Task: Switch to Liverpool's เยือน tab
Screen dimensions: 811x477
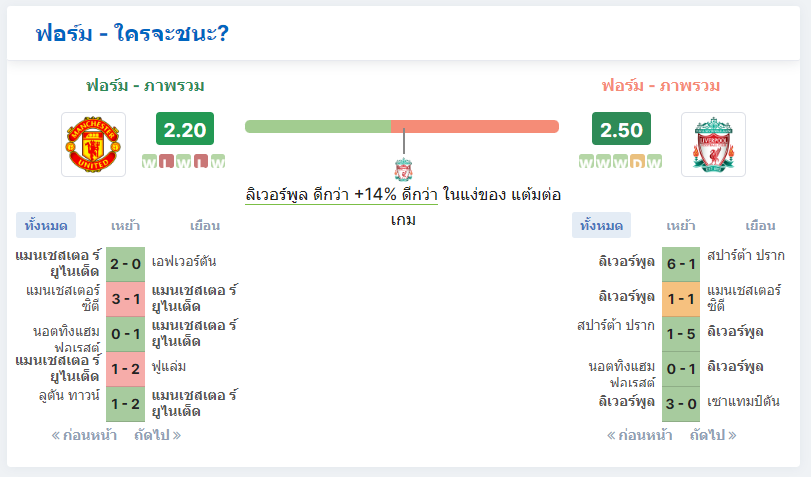Action: click(x=760, y=225)
